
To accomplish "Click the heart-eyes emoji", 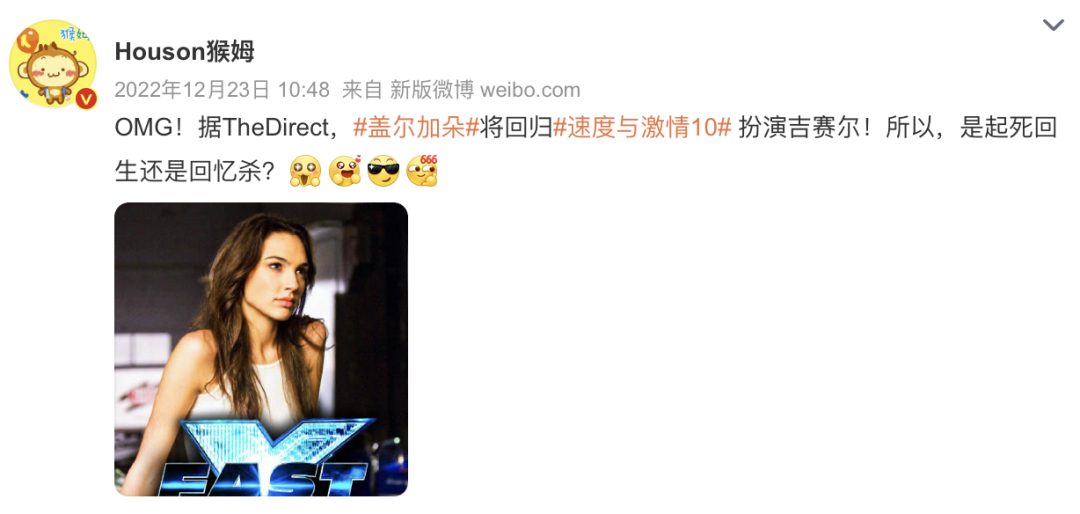I will [344, 172].
